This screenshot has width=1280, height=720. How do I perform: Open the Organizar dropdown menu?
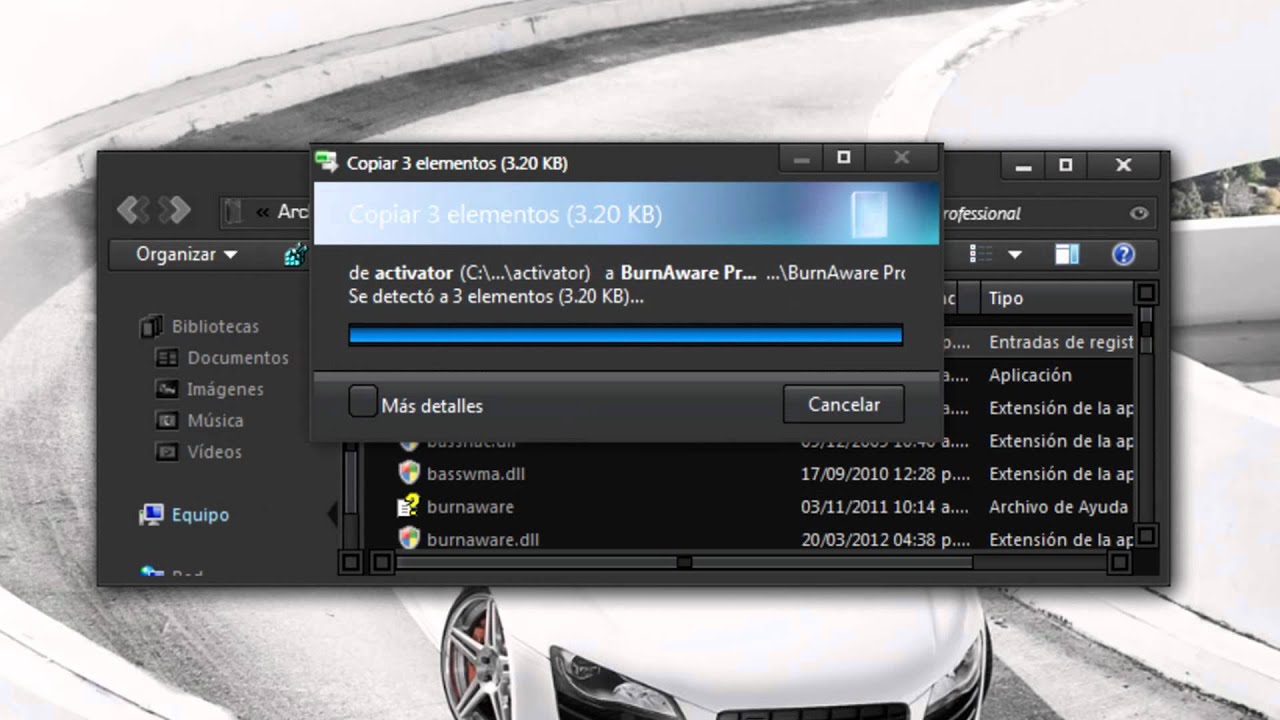pyautogui.click(x=187, y=254)
